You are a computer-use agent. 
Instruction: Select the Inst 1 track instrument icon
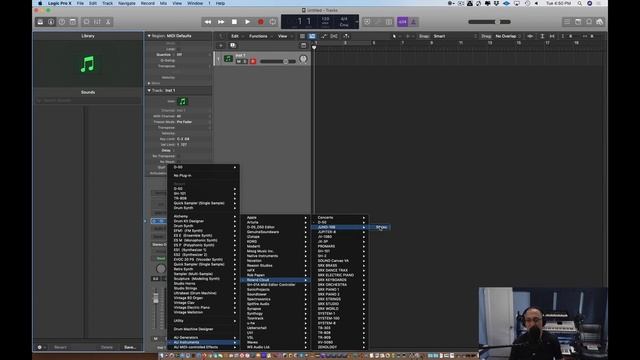coord(228,59)
